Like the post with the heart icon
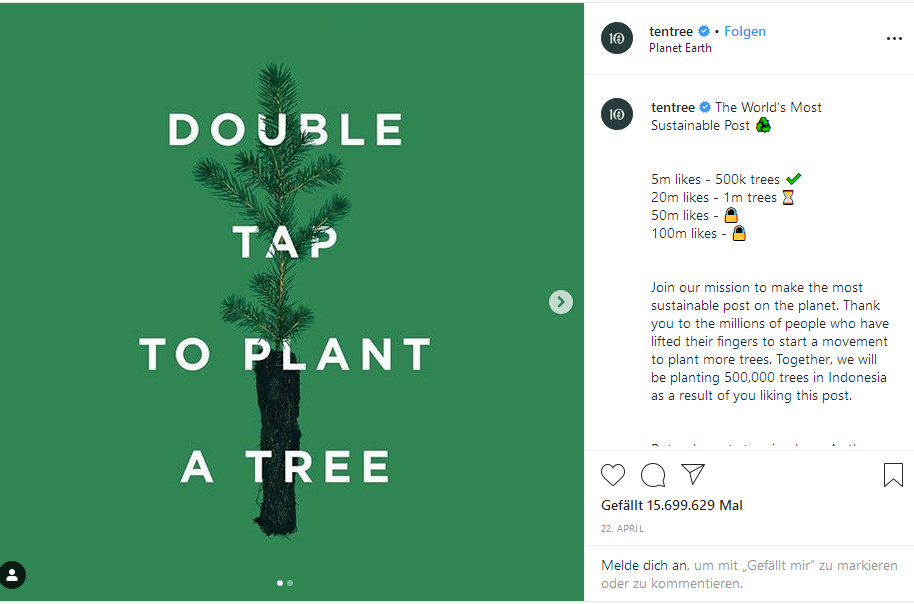Image resolution: width=914 pixels, height=604 pixels. click(x=613, y=475)
